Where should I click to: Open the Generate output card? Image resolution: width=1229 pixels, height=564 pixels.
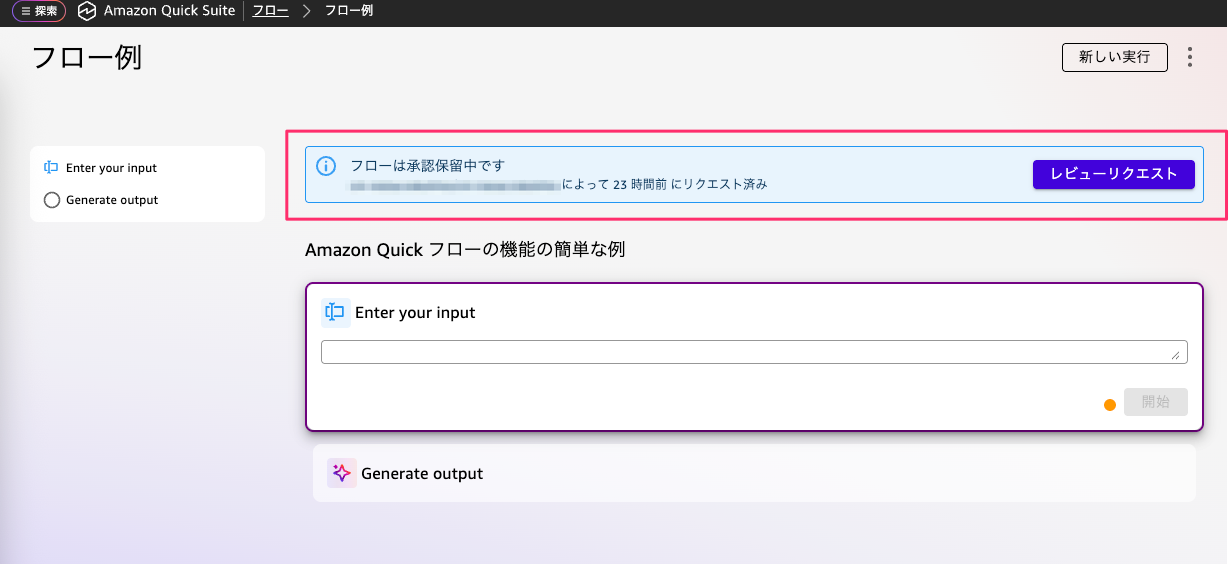coord(754,473)
